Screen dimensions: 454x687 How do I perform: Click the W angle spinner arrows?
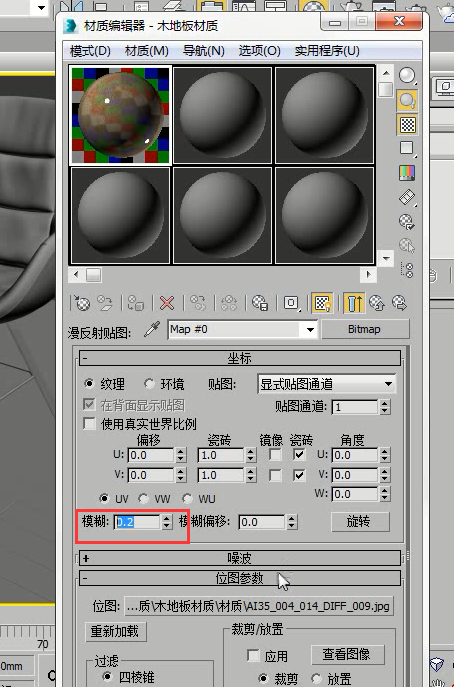pos(385,494)
